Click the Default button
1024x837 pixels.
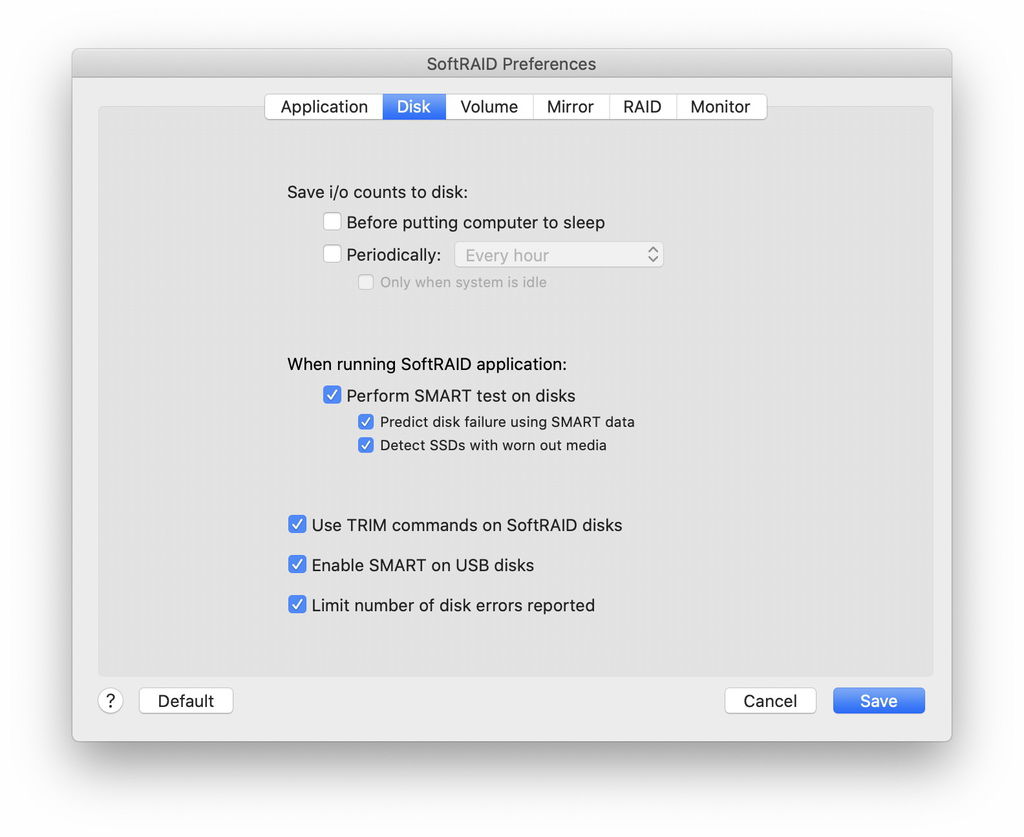click(186, 701)
